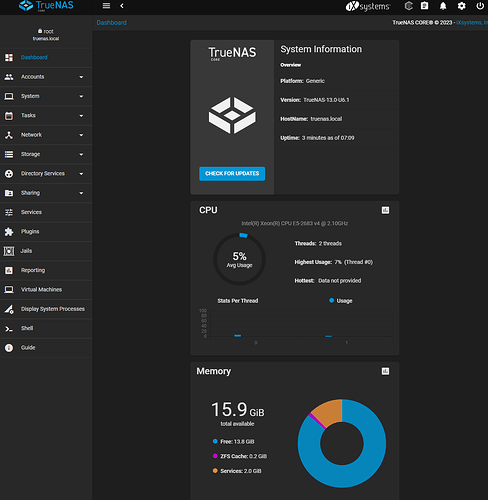Screen dimensions: 488x500
Task: Open Services in the sidebar
Action: [x=46, y=212]
